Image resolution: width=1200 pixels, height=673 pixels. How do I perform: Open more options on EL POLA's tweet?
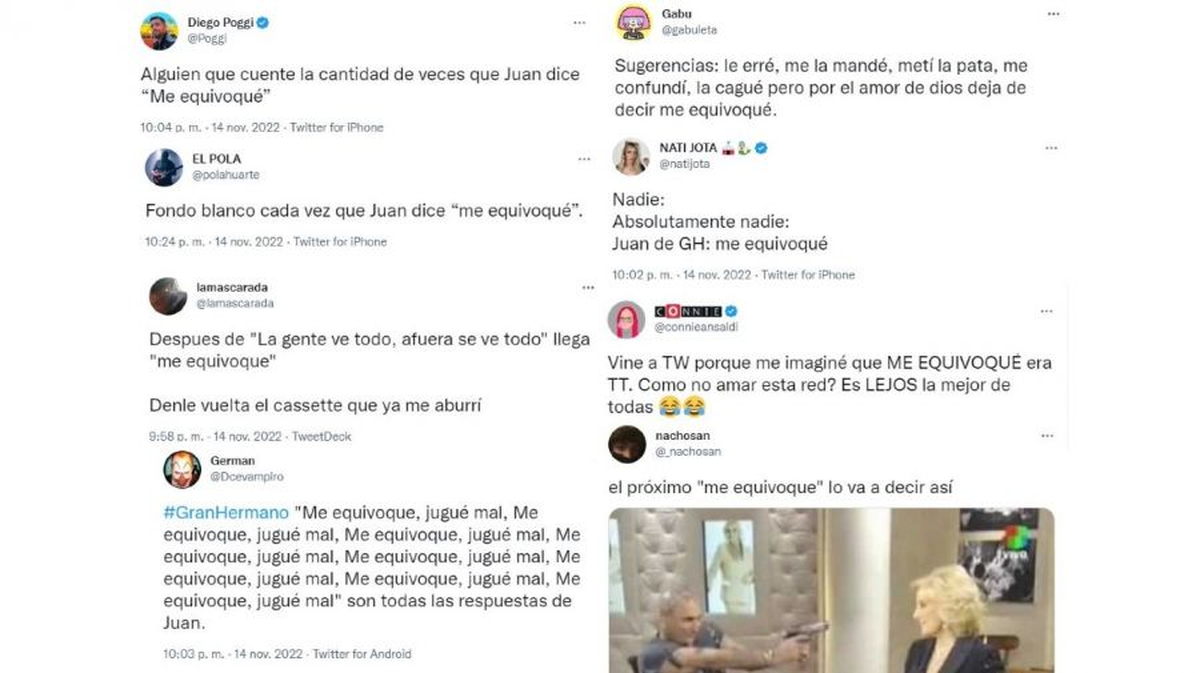[x=583, y=159]
